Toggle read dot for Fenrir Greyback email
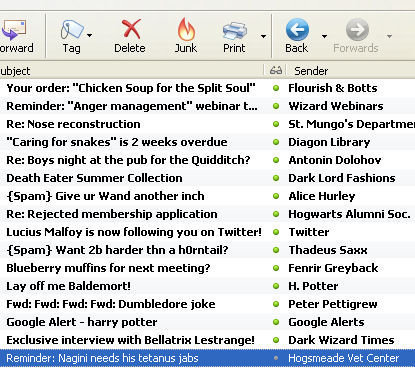Screen dimensions: 415x369 click(x=276, y=268)
